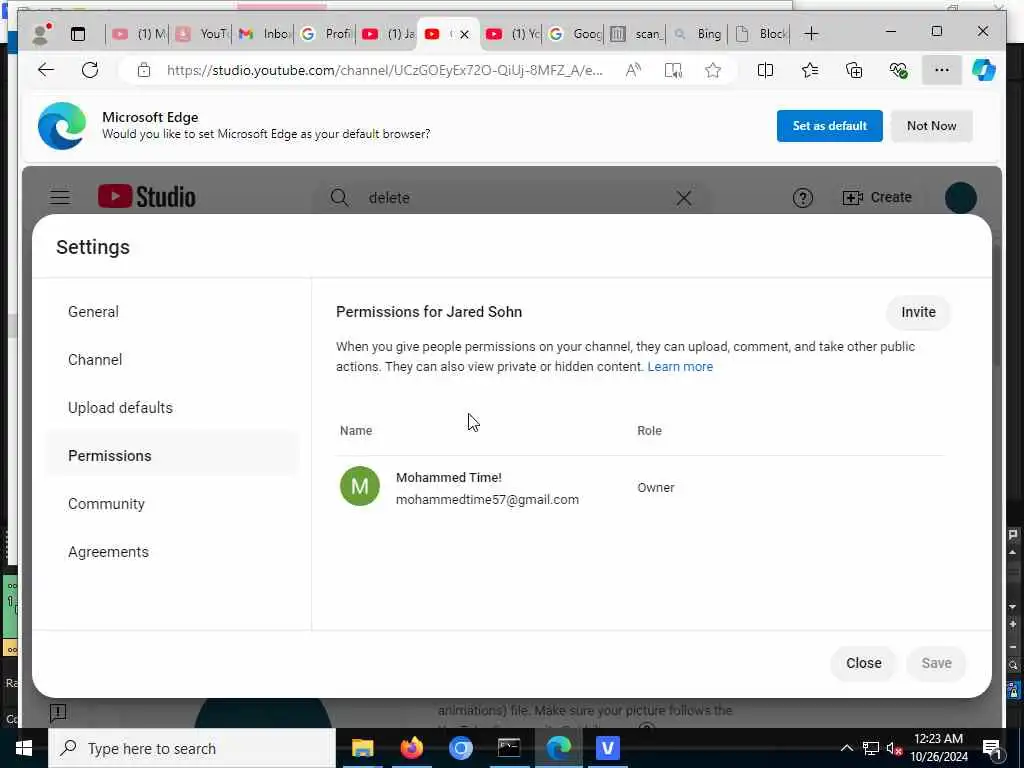Image resolution: width=1024 pixels, height=768 pixels.
Task: Click the Mohammed Time! name text
Action: [x=449, y=477]
